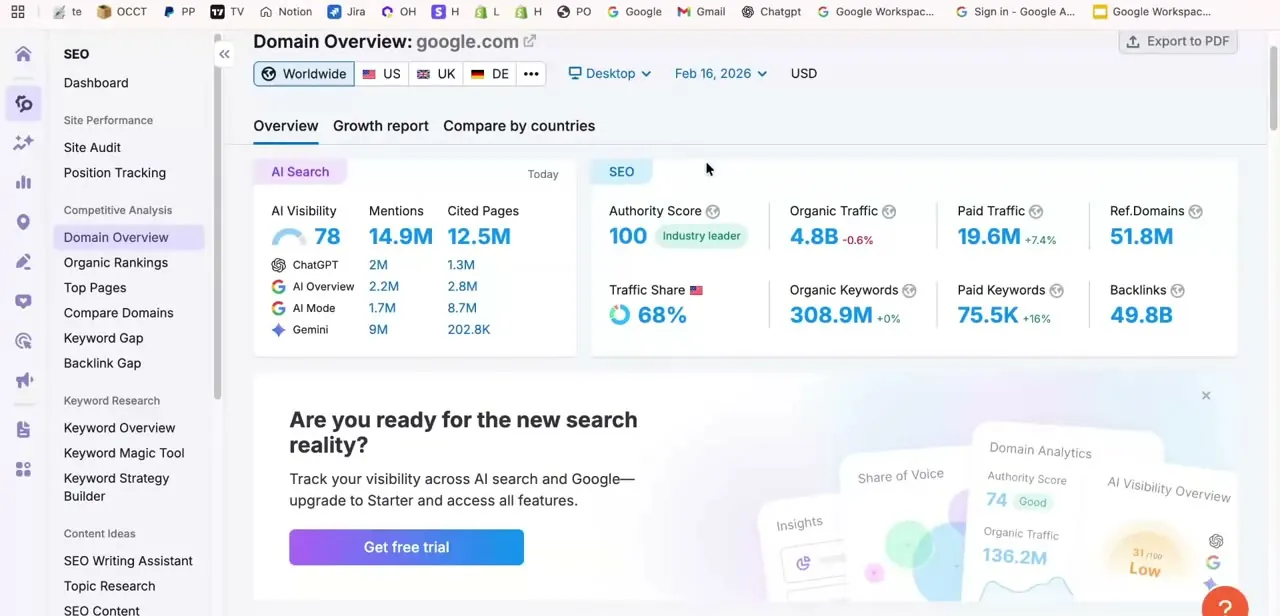
Task: Open Dashboard in the sidebar
Action: point(96,83)
